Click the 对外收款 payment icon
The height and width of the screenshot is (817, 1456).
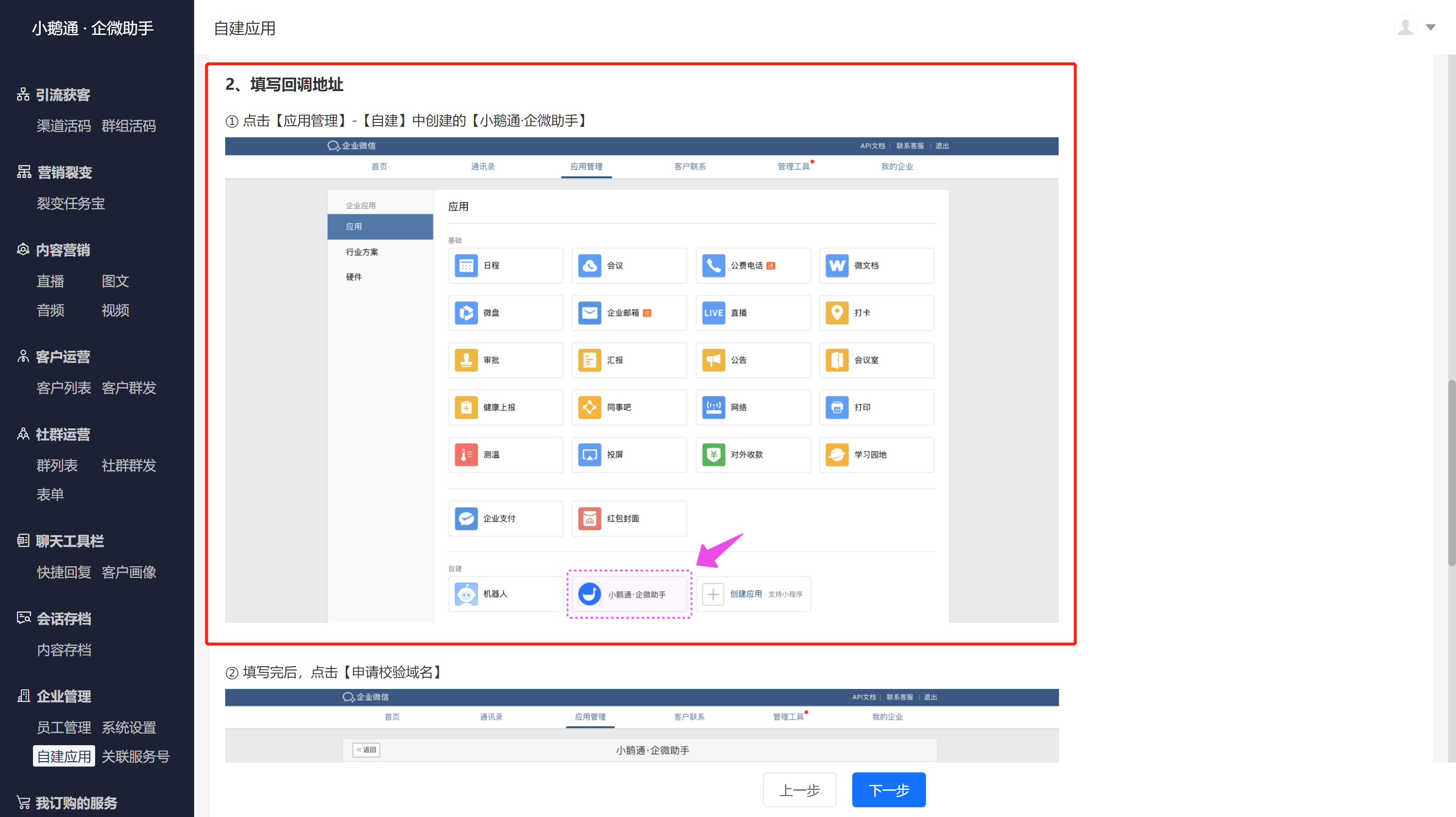(x=713, y=454)
